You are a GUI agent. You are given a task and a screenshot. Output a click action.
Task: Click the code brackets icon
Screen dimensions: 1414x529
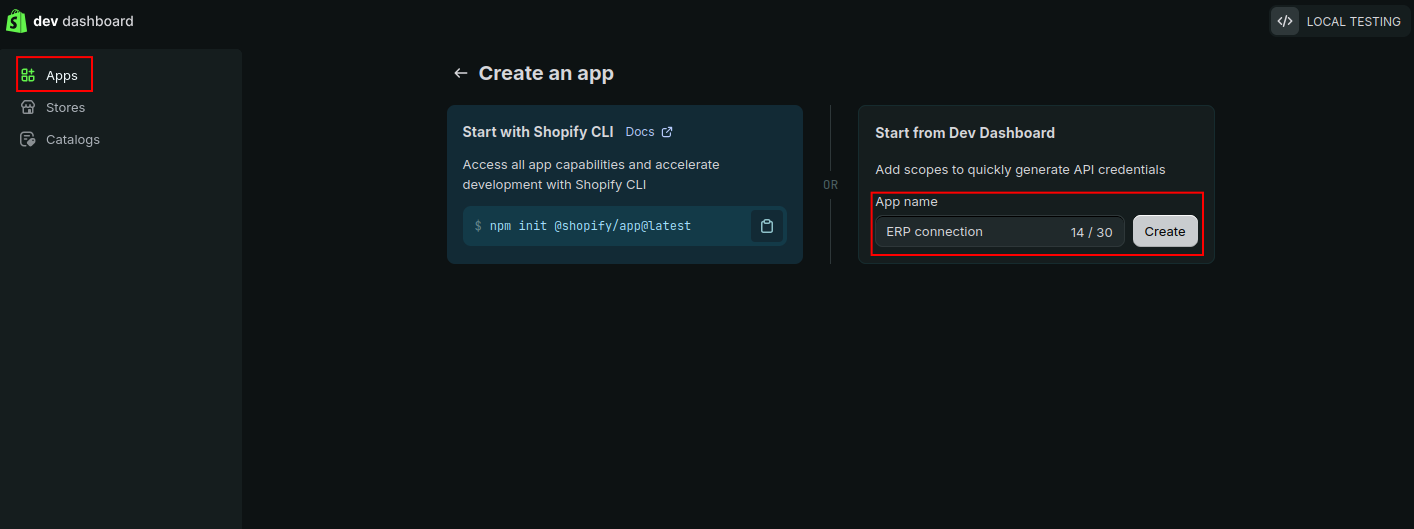coord(1285,21)
